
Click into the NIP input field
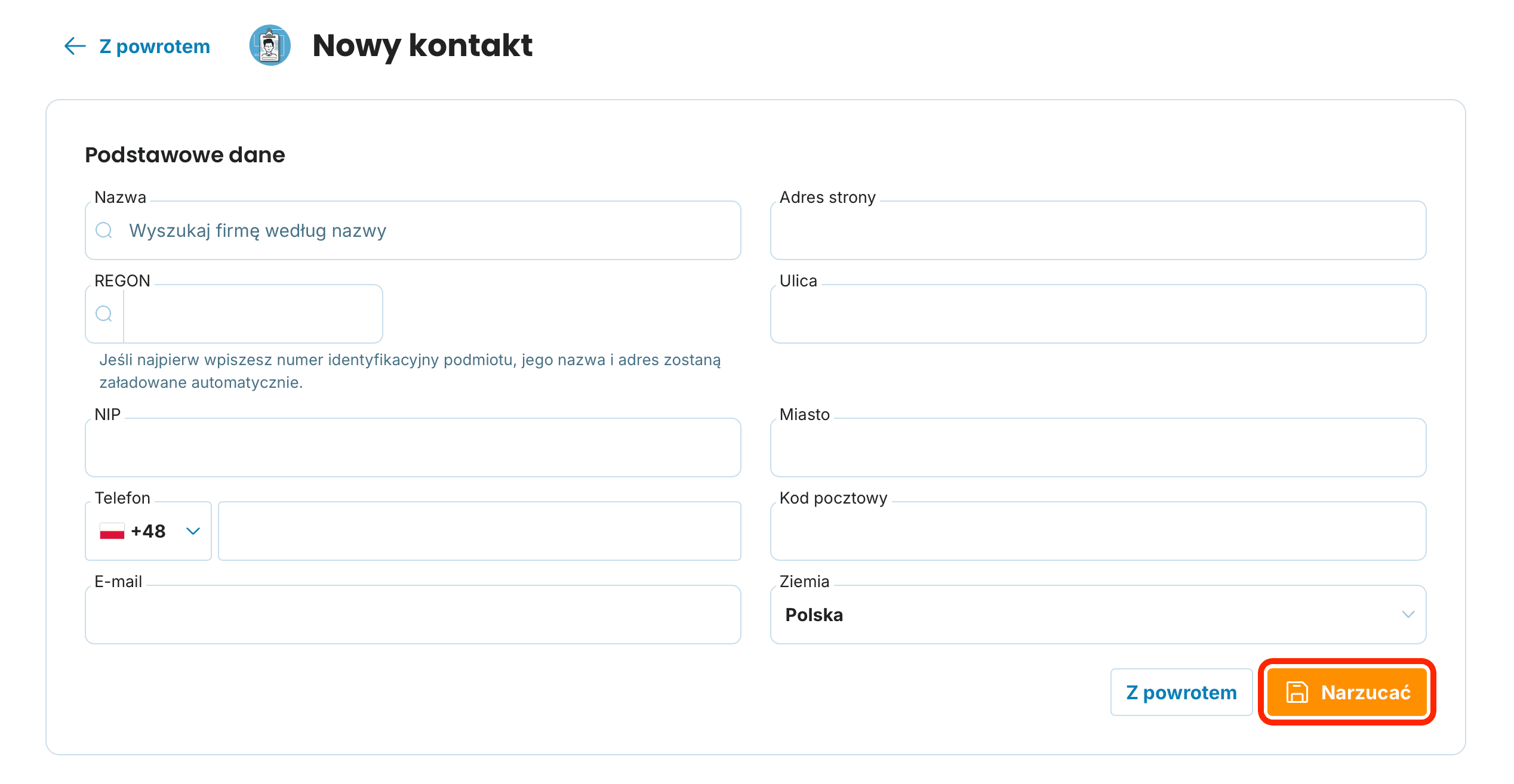pos(413,447)
